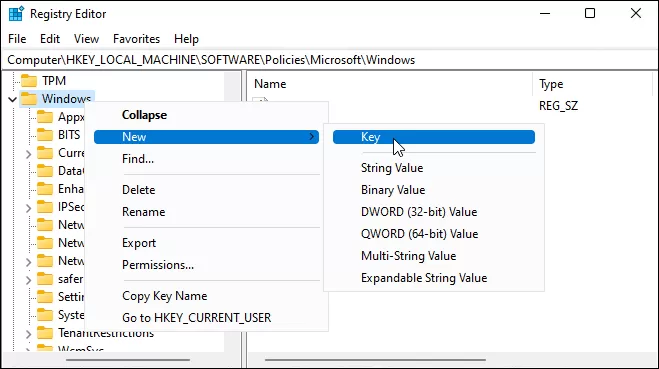Click the folder icon beside Data

point(45,171)
